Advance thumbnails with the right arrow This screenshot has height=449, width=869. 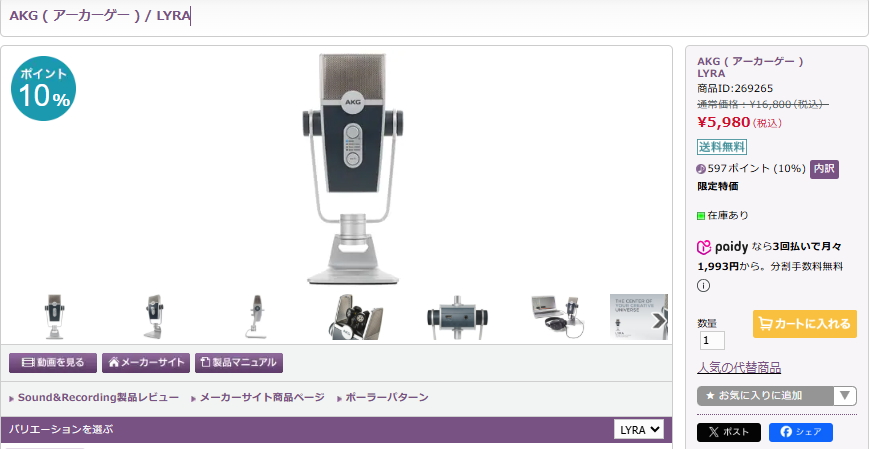pos(659,320)
